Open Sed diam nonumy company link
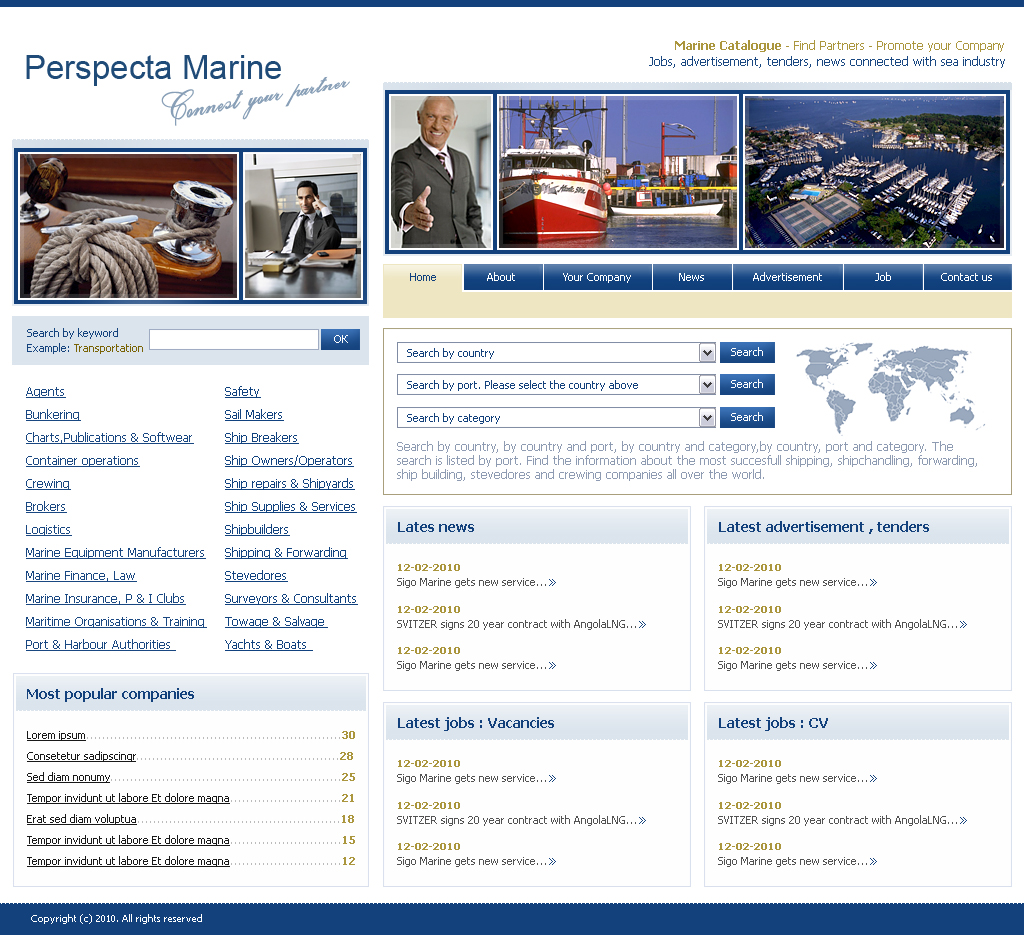Image resolution: width=1024 pixels, height=935 pixels. (x=69, y=777)
